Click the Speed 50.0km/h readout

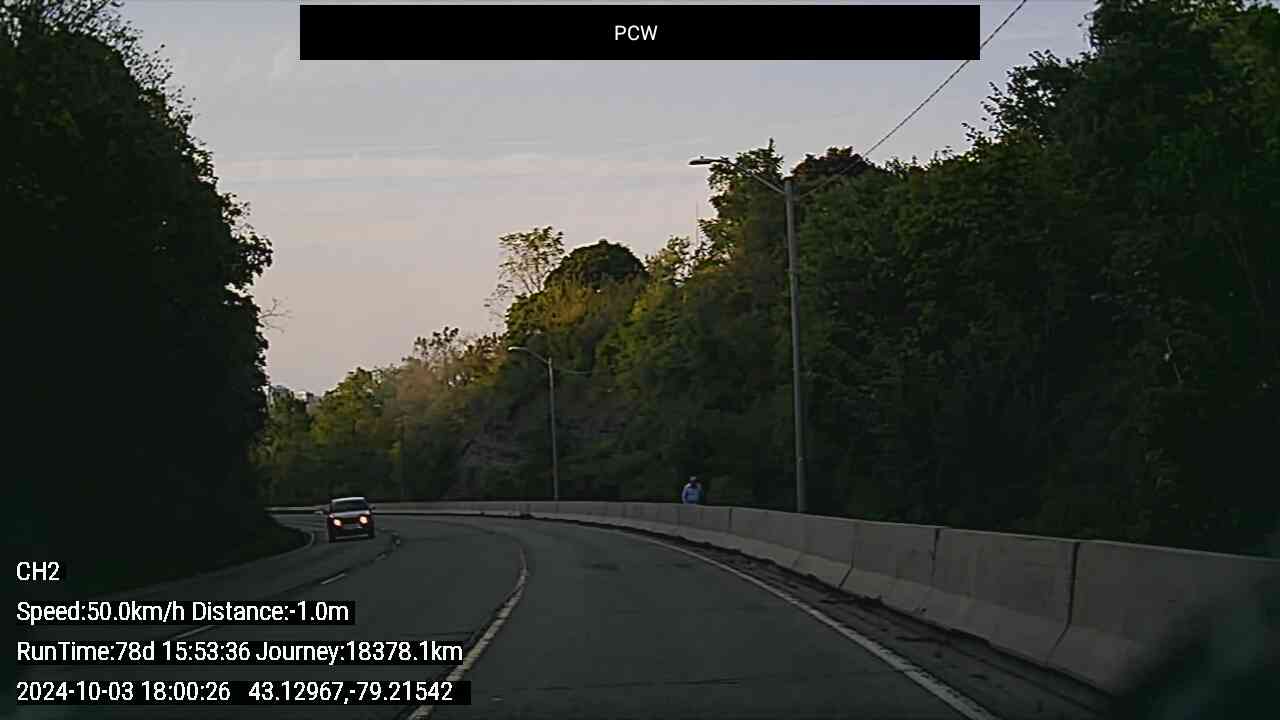(101, 612)
